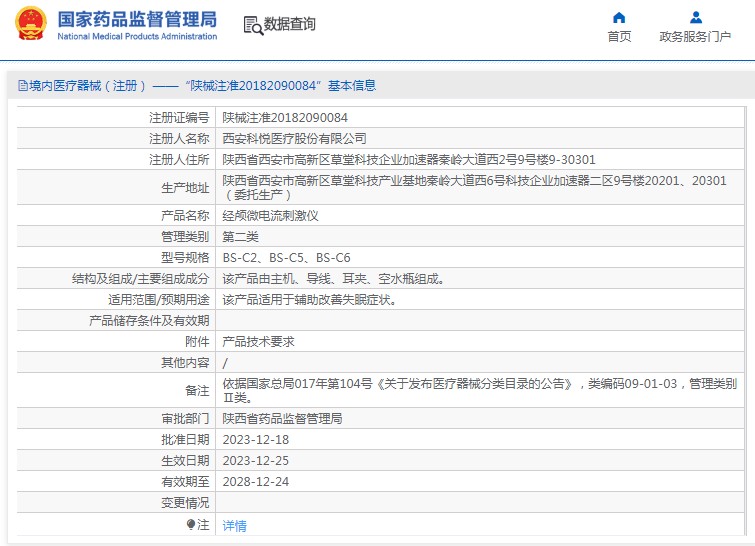Select 陕西省药品监督管理局 approval department

(282, 418)
